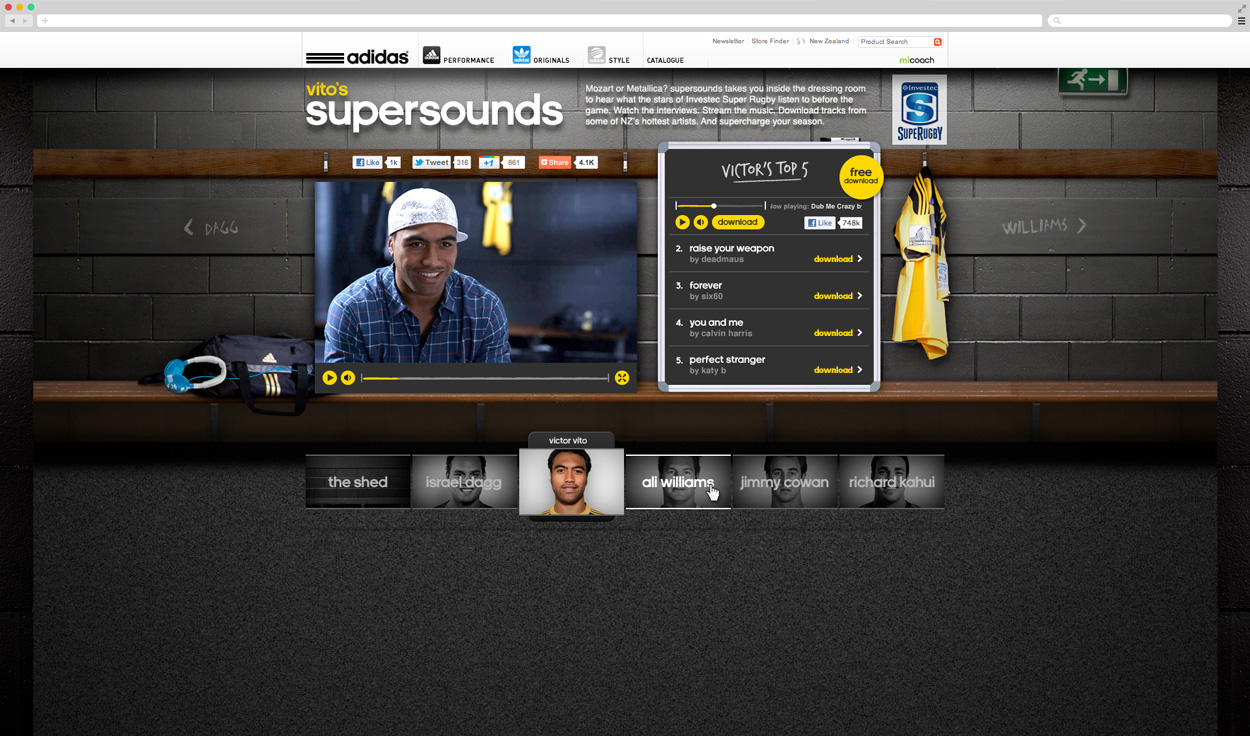Click the browser back arrow

(12, 21)
